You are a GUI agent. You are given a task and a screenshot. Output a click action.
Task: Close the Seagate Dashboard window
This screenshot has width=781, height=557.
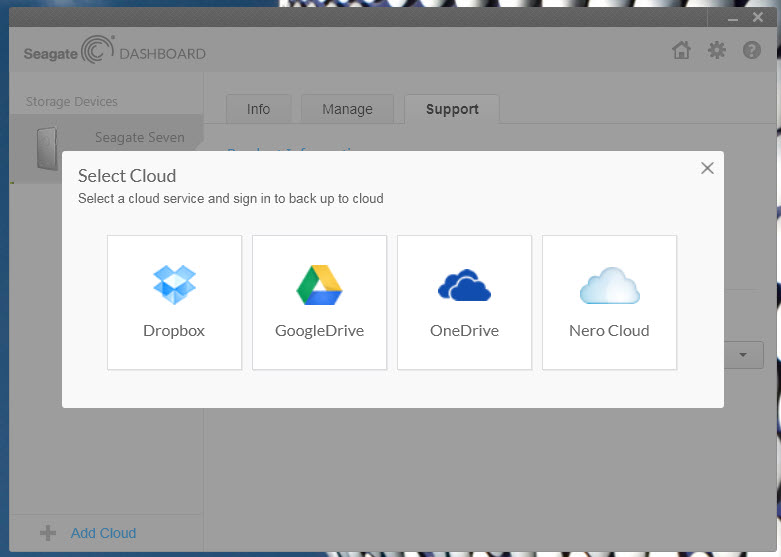pyautogui.click(x=758, y=17)
